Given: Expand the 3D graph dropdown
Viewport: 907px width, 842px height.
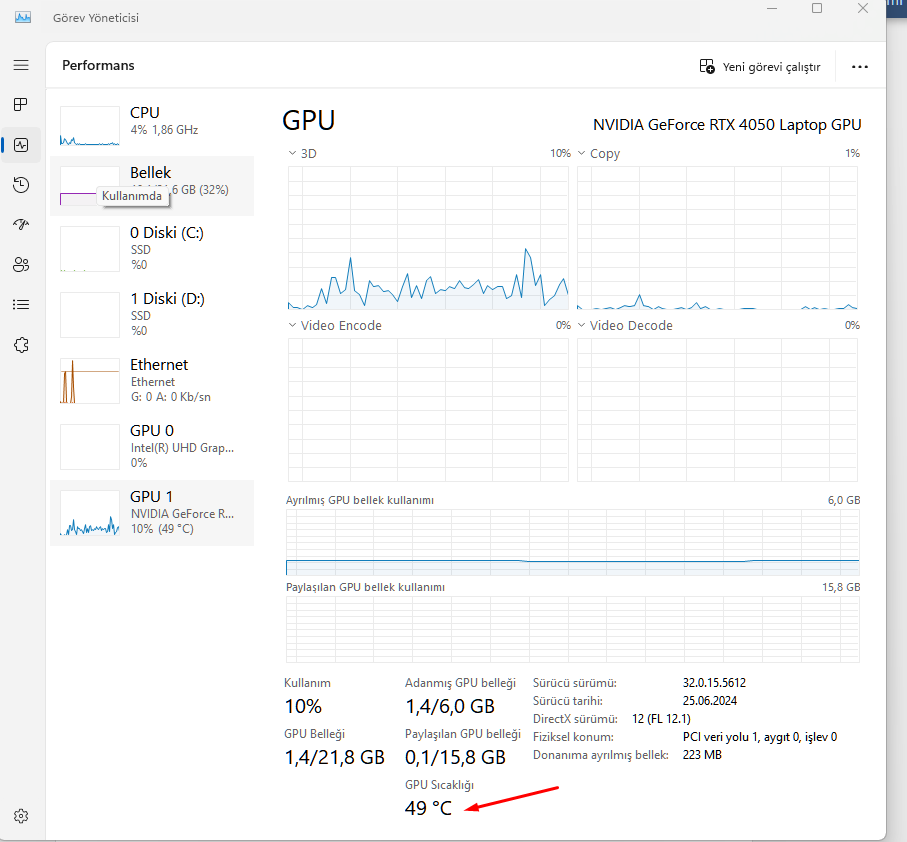Looking at the screenshot, I should click(292, 154).
